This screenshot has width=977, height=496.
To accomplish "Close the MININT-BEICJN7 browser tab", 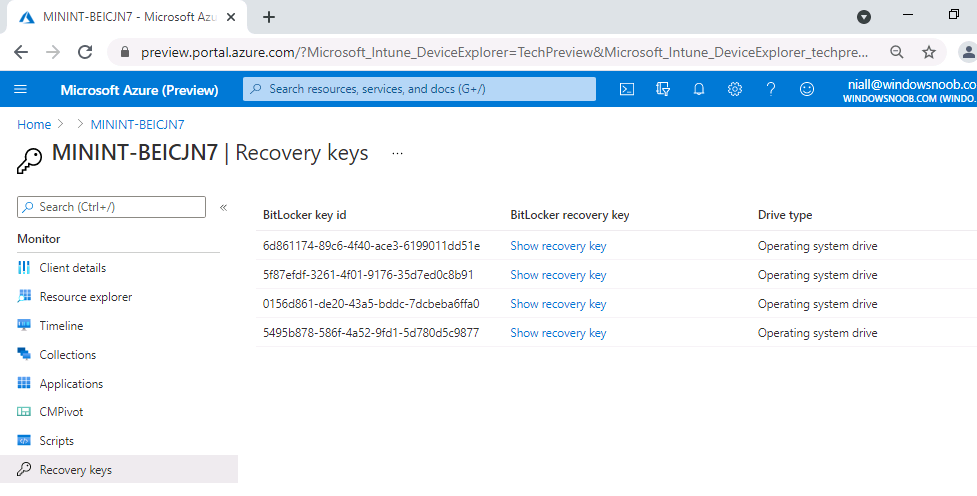I will coord(231,17).
